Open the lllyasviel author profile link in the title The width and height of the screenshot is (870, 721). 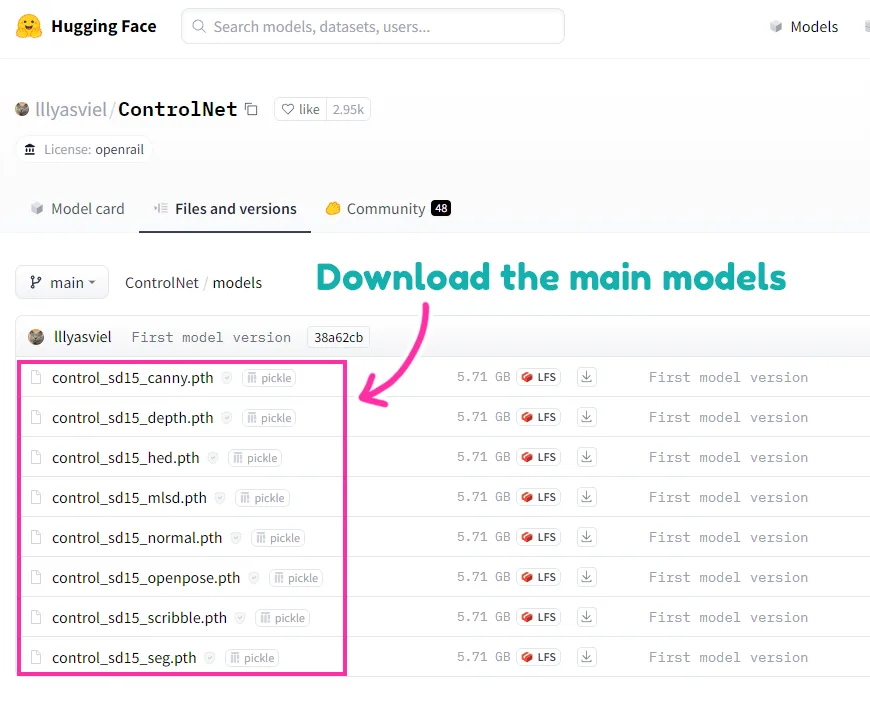(71, 109)
